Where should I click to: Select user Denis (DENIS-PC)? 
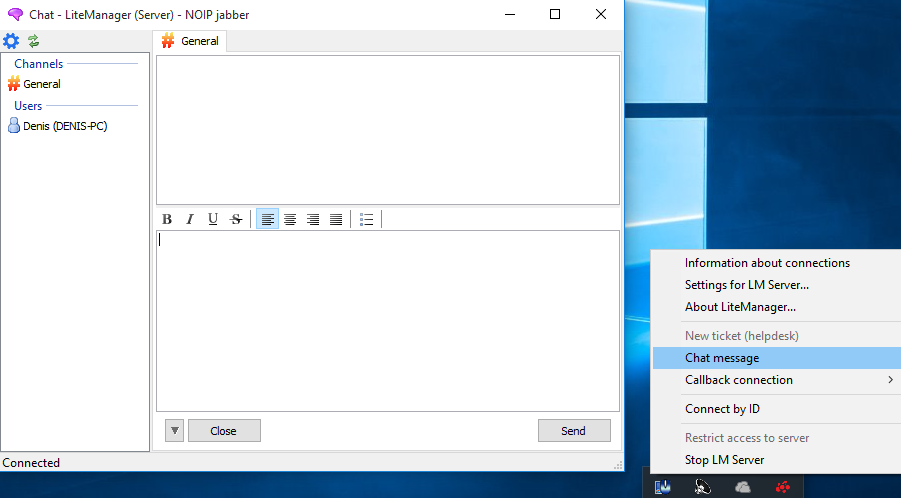point(57,126)
